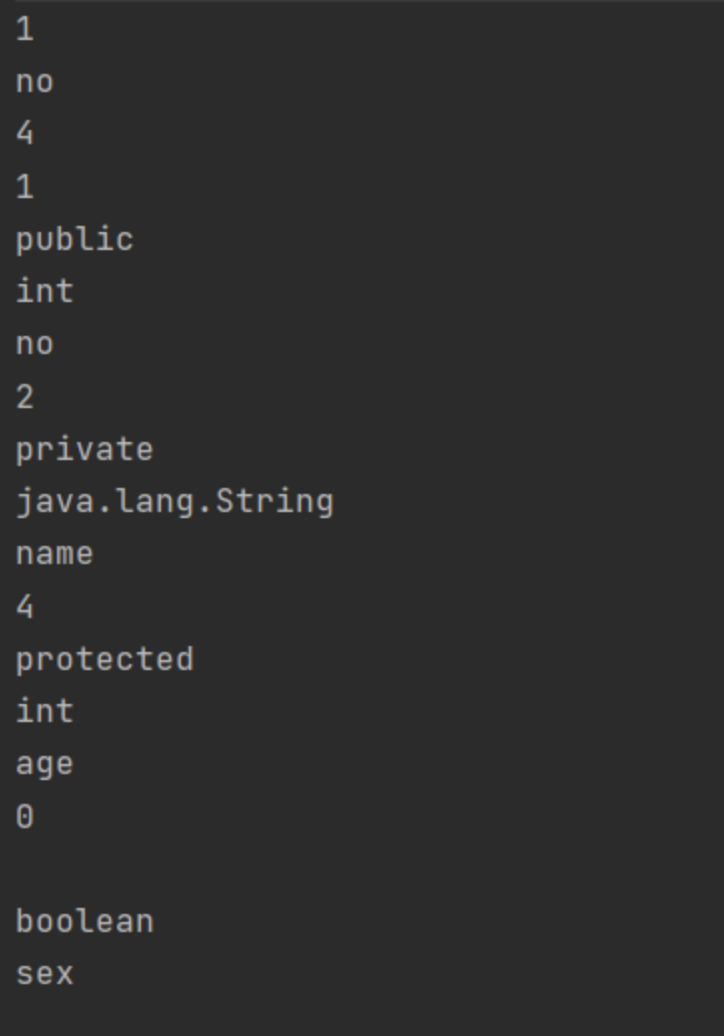Click the "int" line directly below "protected"
This screenshot has width=724, height=1036.
coord(44,712)
